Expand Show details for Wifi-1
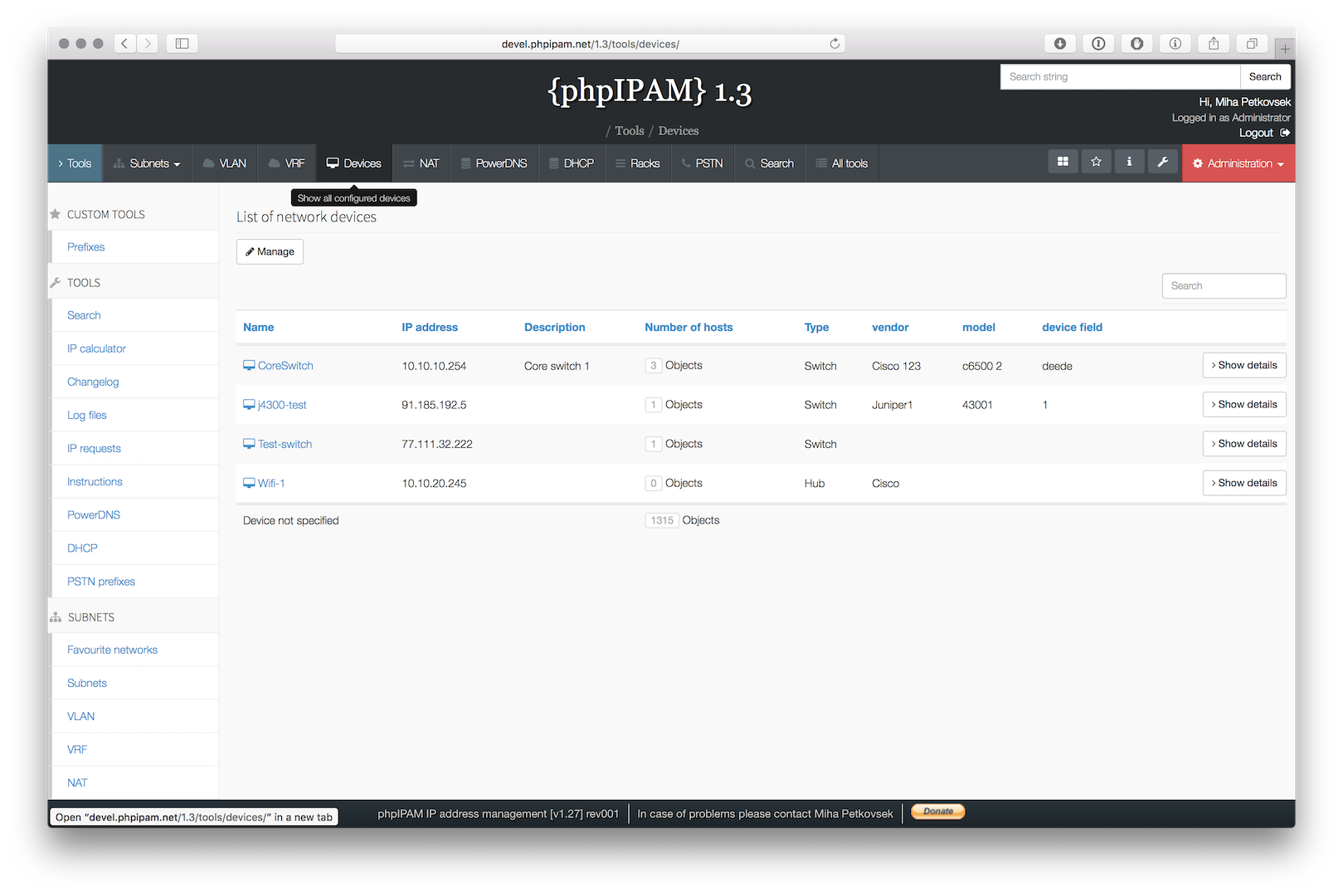This screenshot has width=1343, height=896. 1244,483
